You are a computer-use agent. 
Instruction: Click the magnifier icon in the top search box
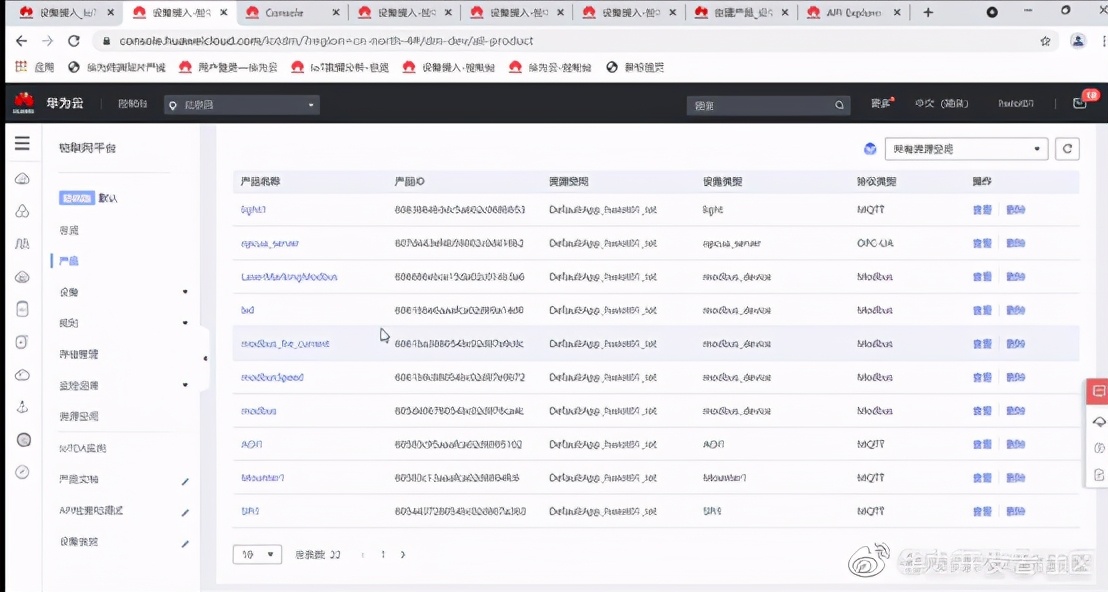pyautogui.click(x=839, y=105)
